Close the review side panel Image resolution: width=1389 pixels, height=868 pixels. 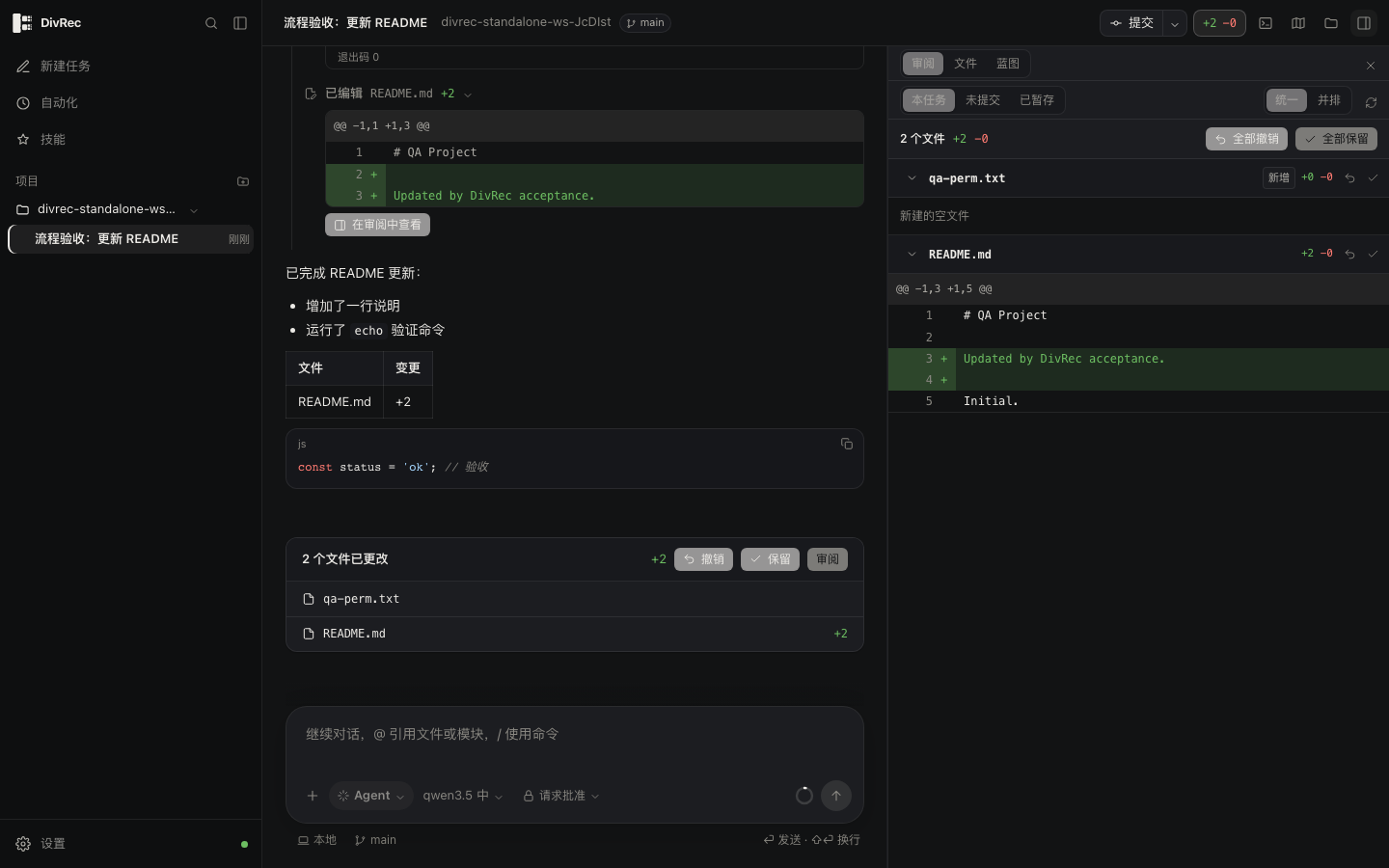[1371, 66]
